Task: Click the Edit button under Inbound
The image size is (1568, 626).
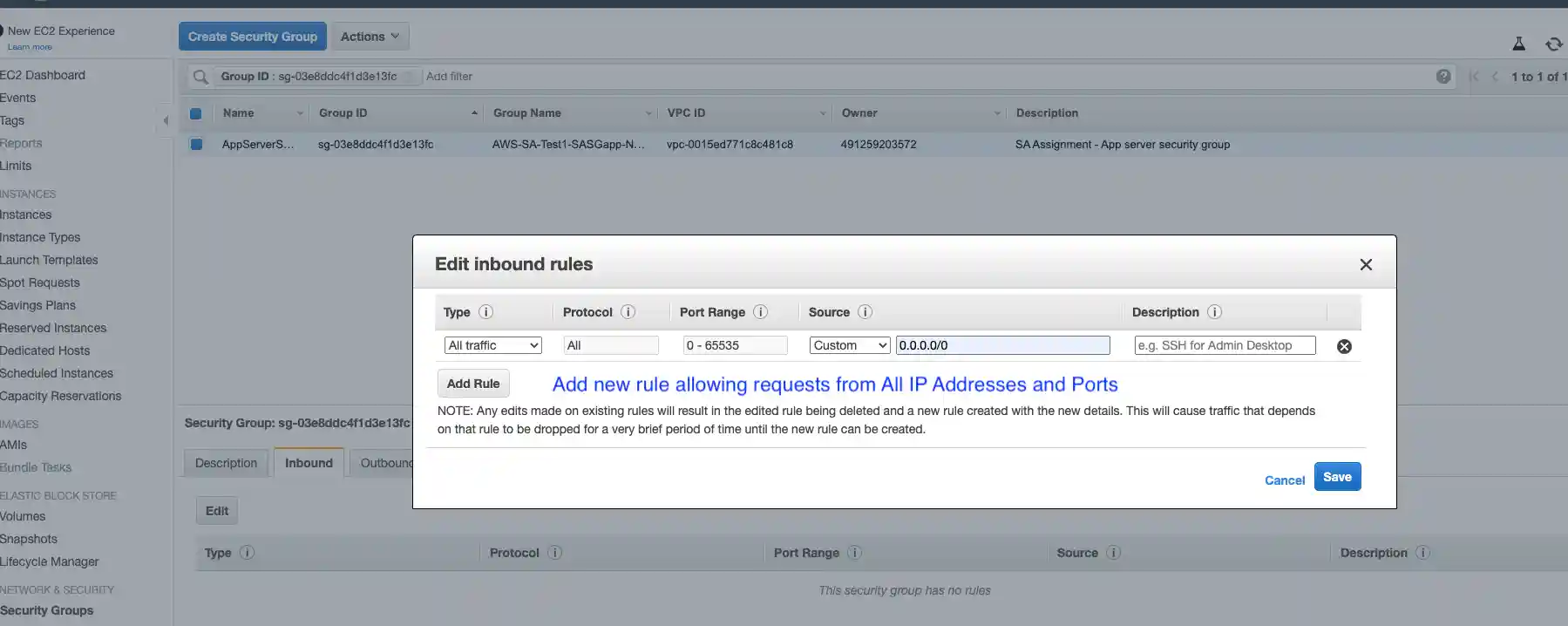Action: click(217, 511)
